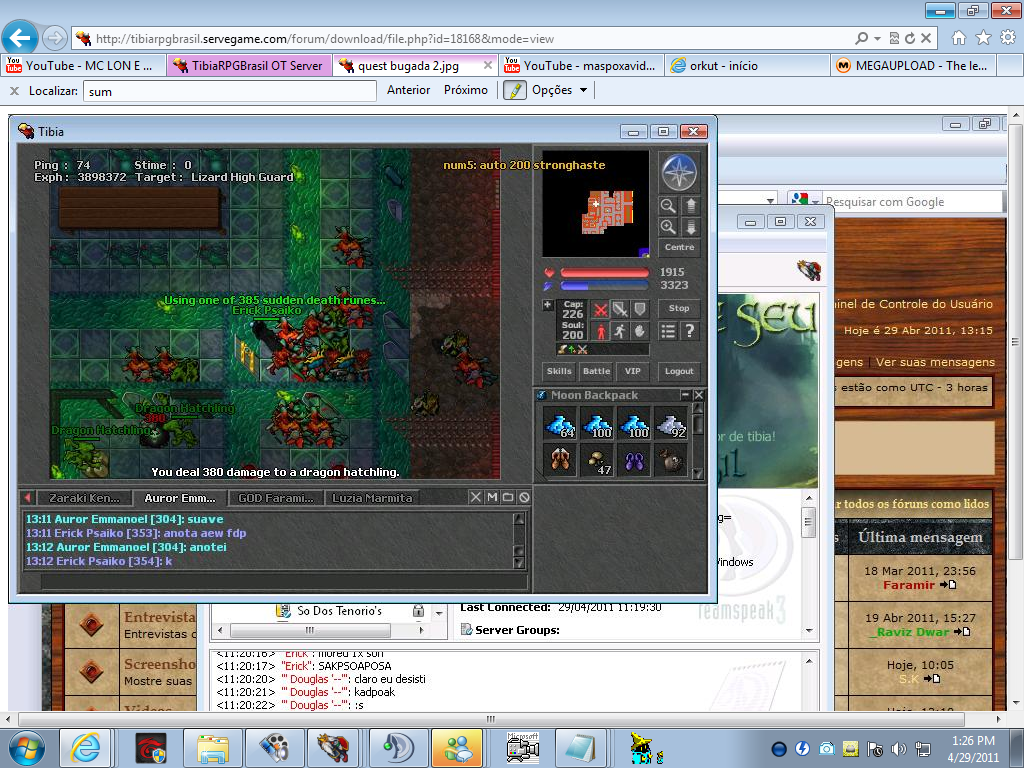Screen dimensions: 1024x768
Task: Open the search tool dropdown in address bar
Action: (x=877, y=39)
